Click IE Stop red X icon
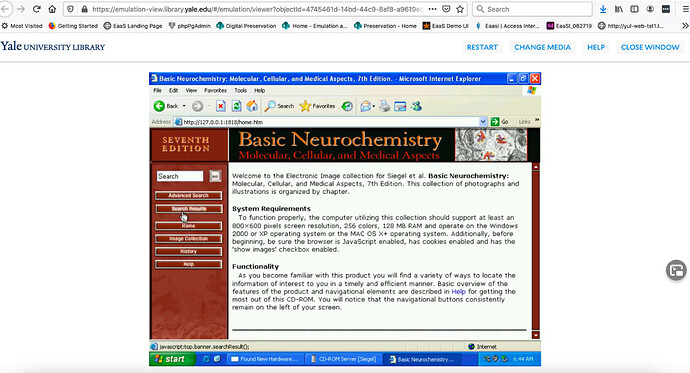Screen dimensions: 690x373 [221, 106]
